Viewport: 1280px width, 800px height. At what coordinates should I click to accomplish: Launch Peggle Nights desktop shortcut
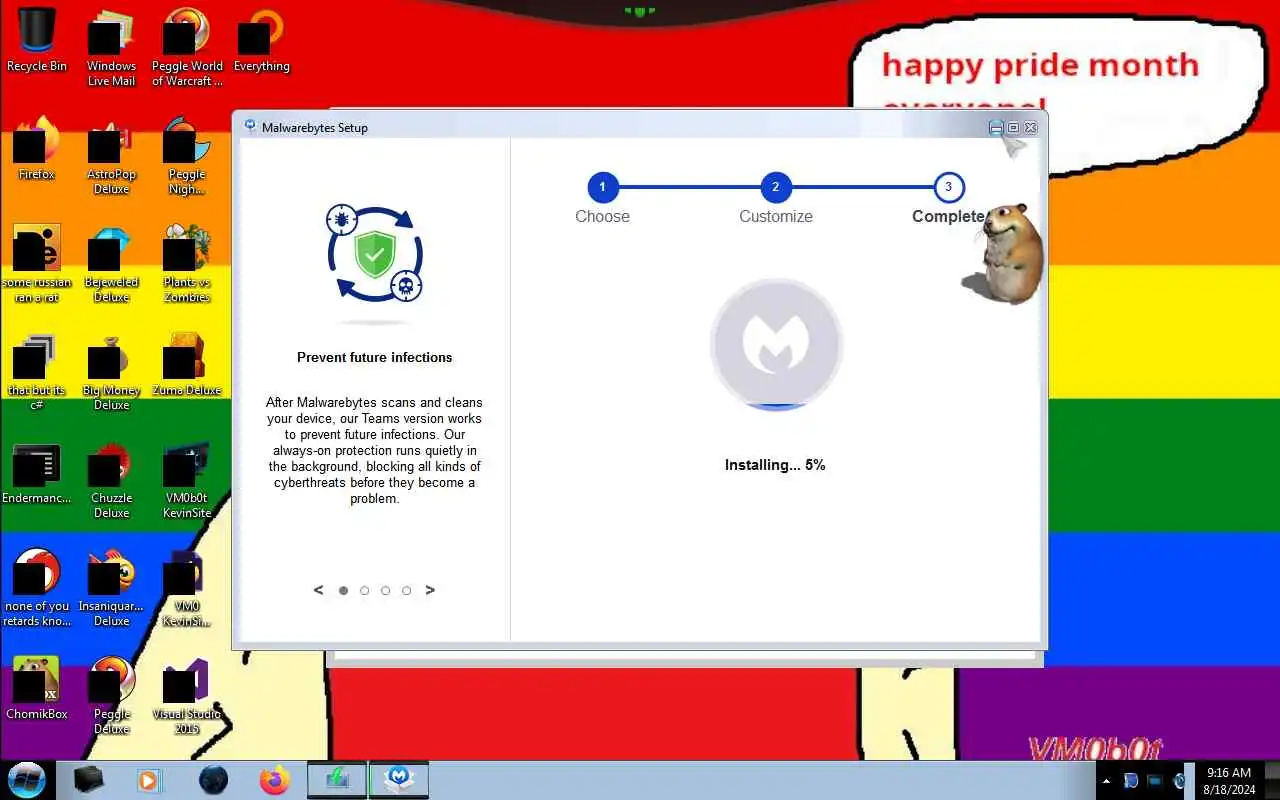(x=187, y=156)
